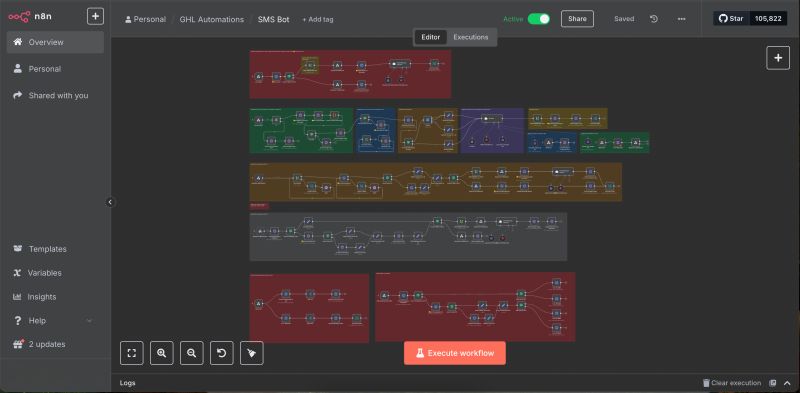This screenshot has width=800, height=393.
Task: Click the Help chevron arrow
Action: (x=89, y=321)
